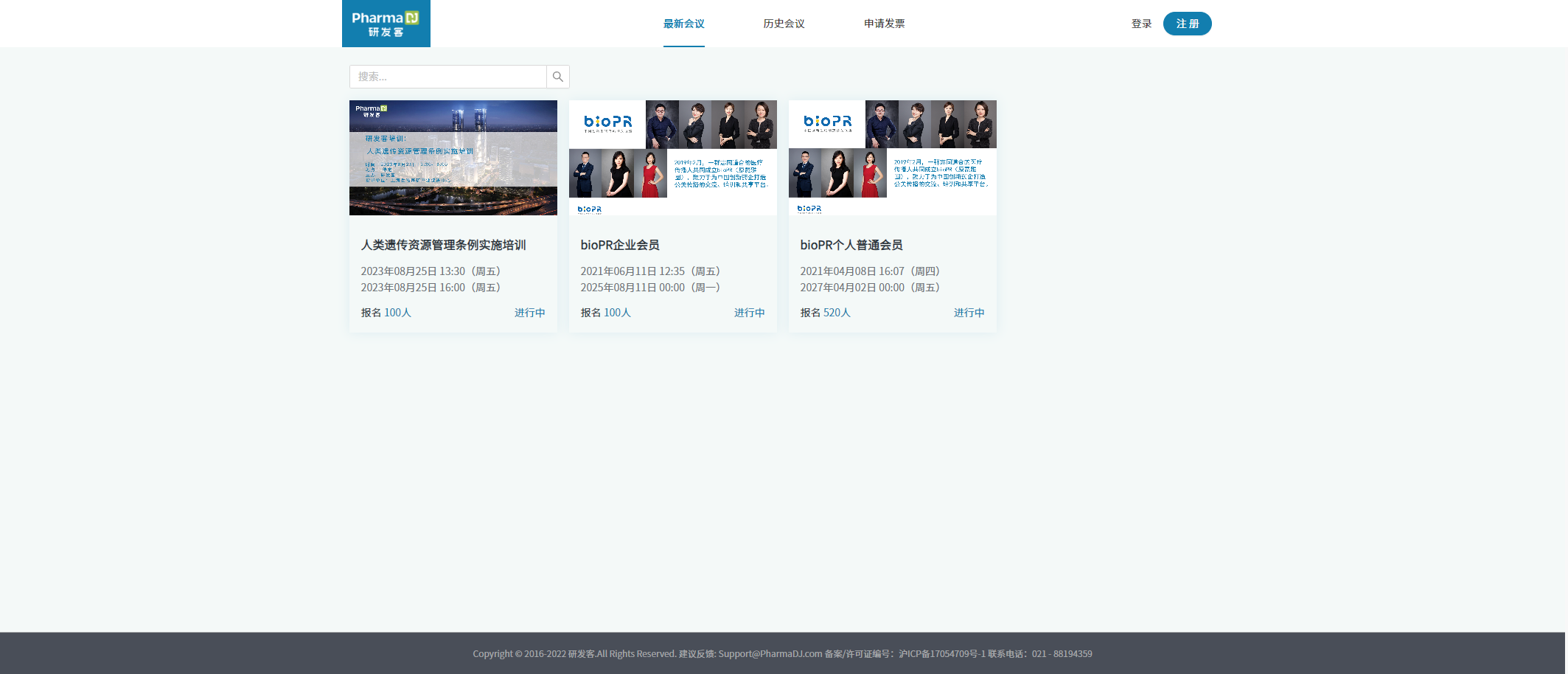Screen dimensions: 1568x674
Task: Click the bioPR企业会员 title
Action: [620, 245]
